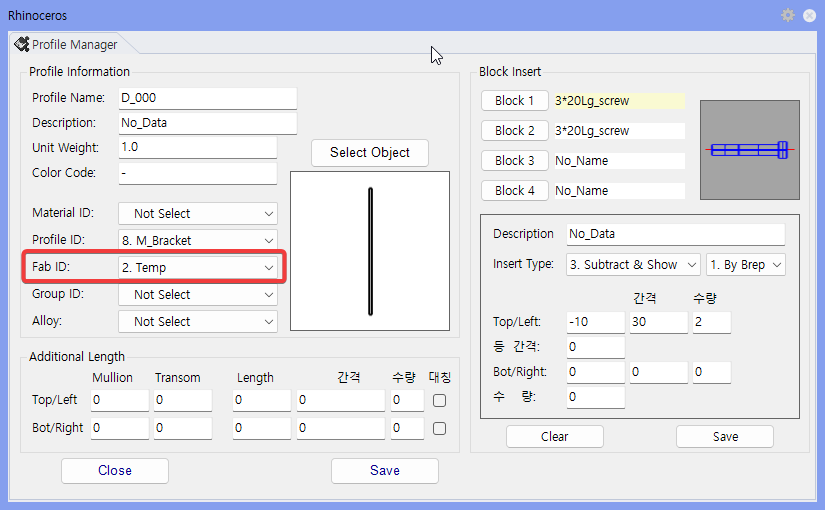Click the profile preview thumbnail
The width and height of the screenshot is (825, 510).
click(x=370, y=251)
